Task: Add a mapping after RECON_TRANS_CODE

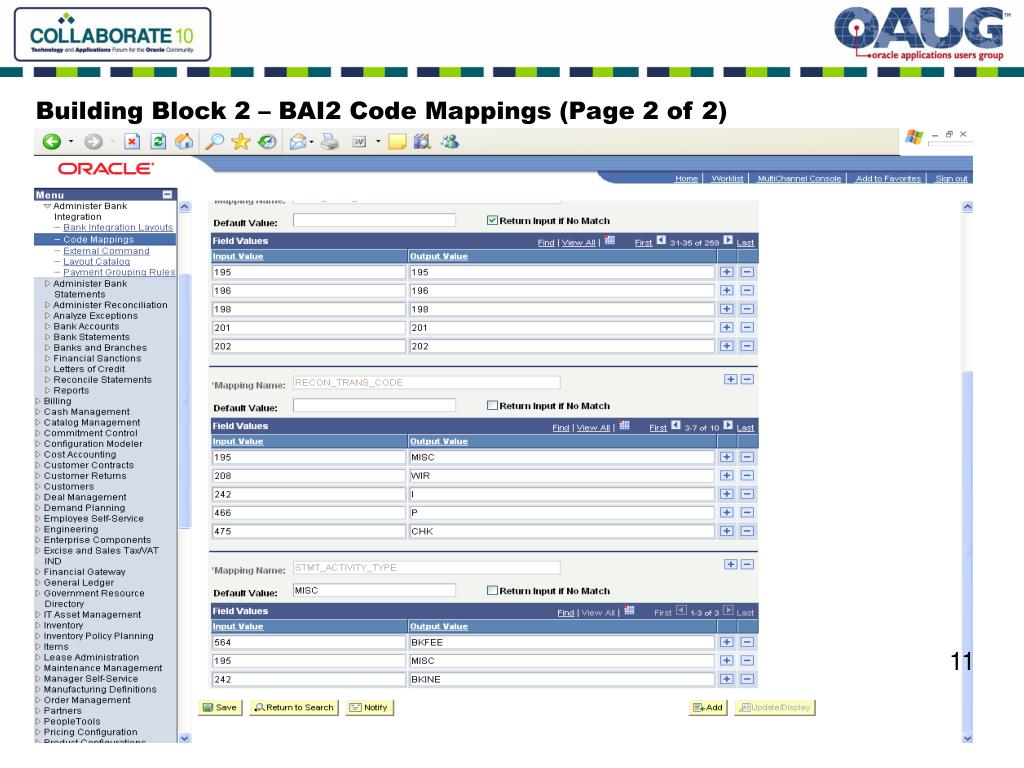Action: 731,379
